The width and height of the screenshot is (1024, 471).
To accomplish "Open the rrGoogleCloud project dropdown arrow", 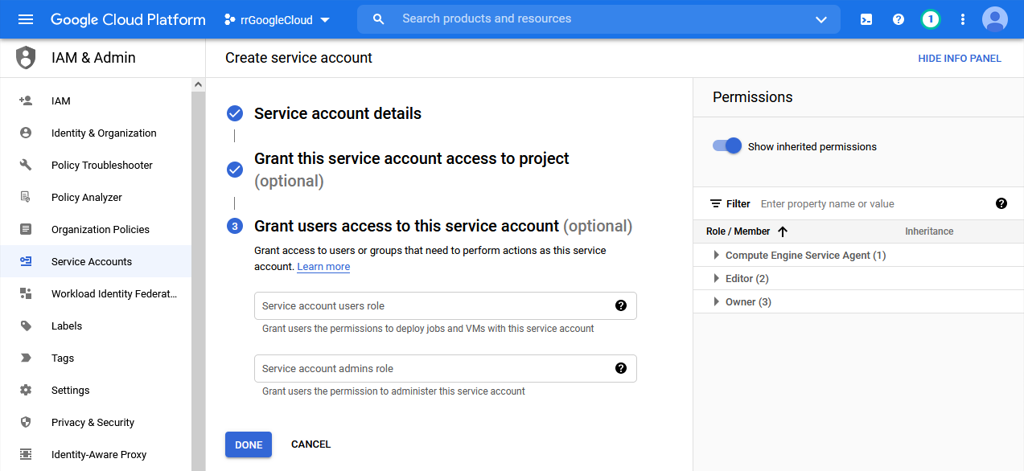I will (325, 20).
